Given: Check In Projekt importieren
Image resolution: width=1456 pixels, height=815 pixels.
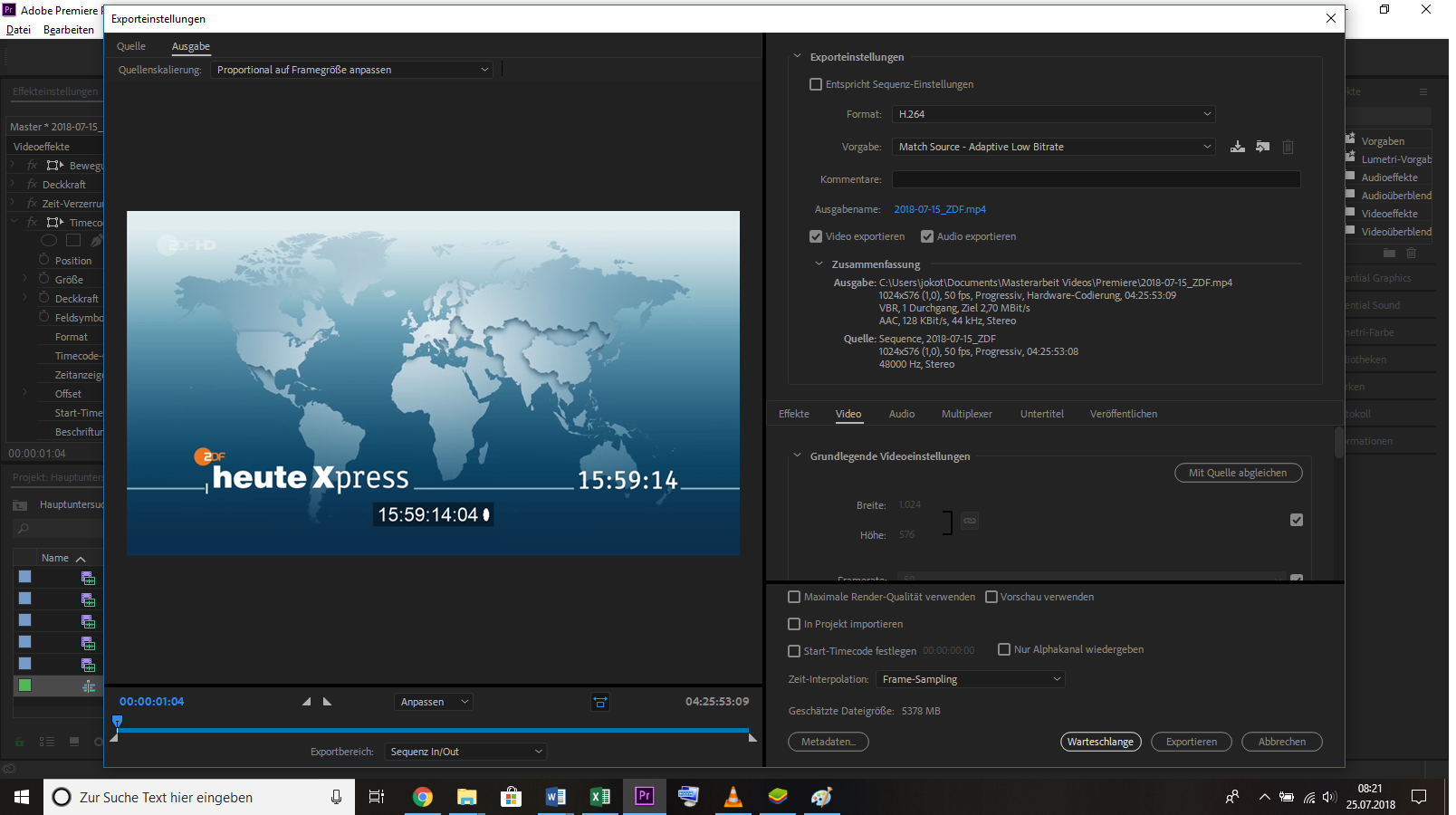Looking at the screenshot, I should pos(794,624).
